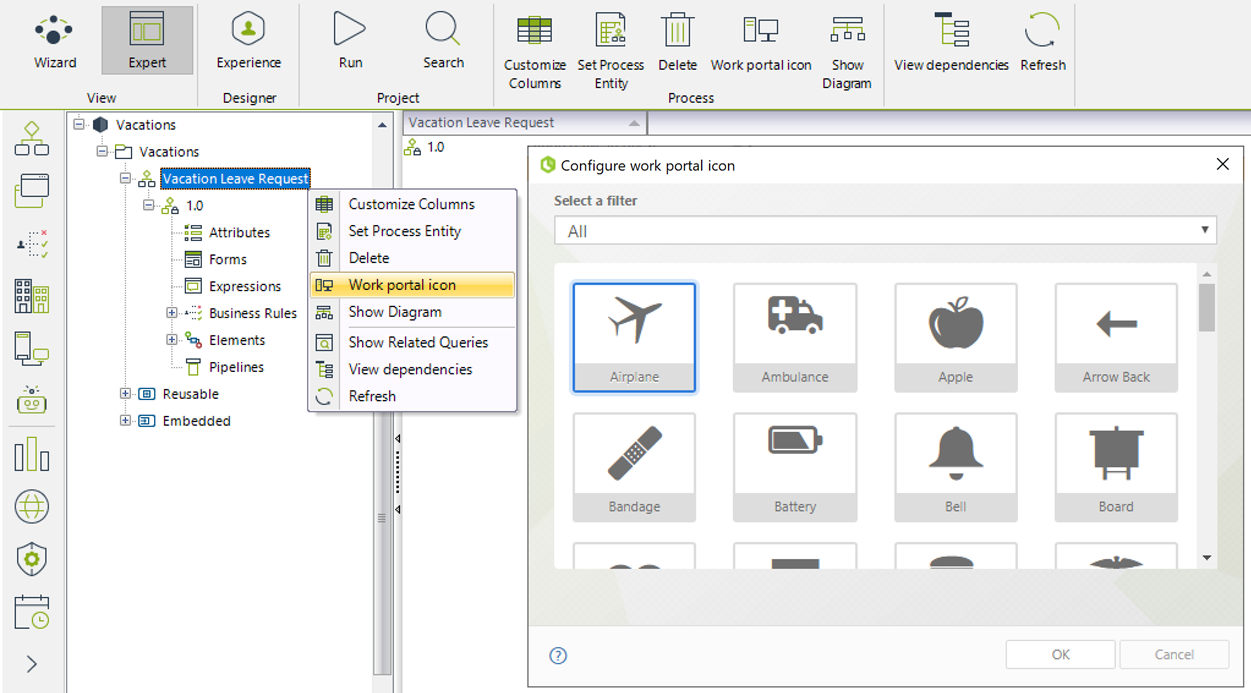This screenshot has height=693, width=1251.
Task: Open the Organization buildings sidebar module
Action: point(32,296)
